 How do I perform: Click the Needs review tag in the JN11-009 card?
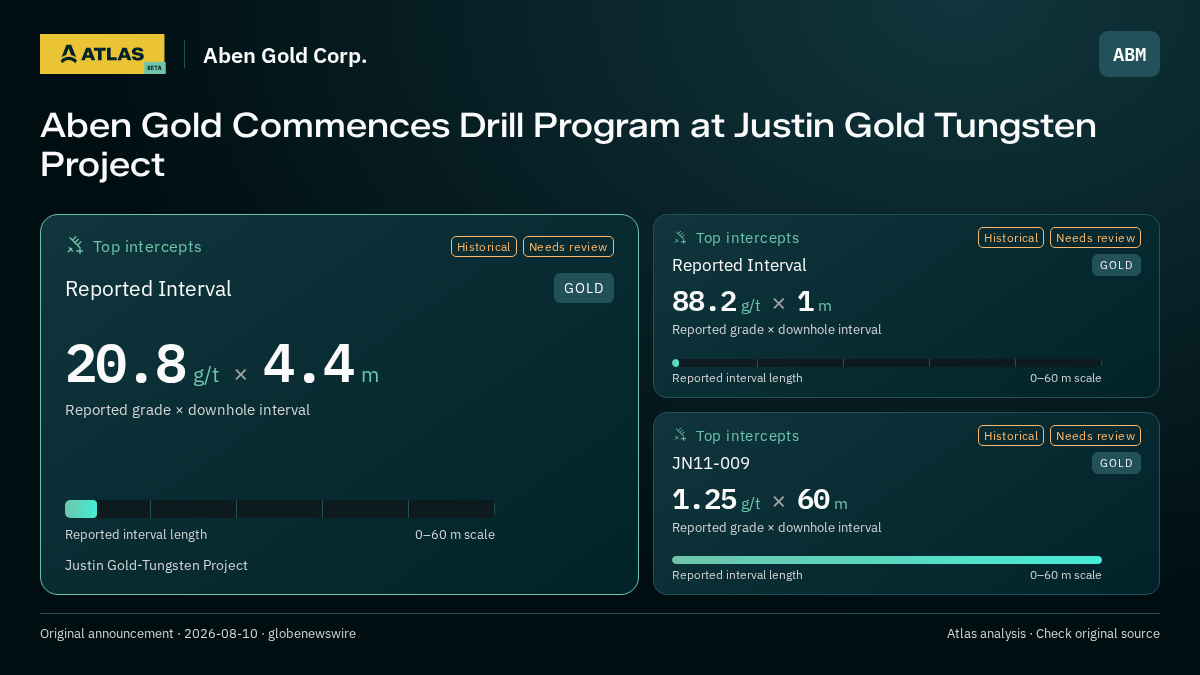click(x=1095, y=436)
